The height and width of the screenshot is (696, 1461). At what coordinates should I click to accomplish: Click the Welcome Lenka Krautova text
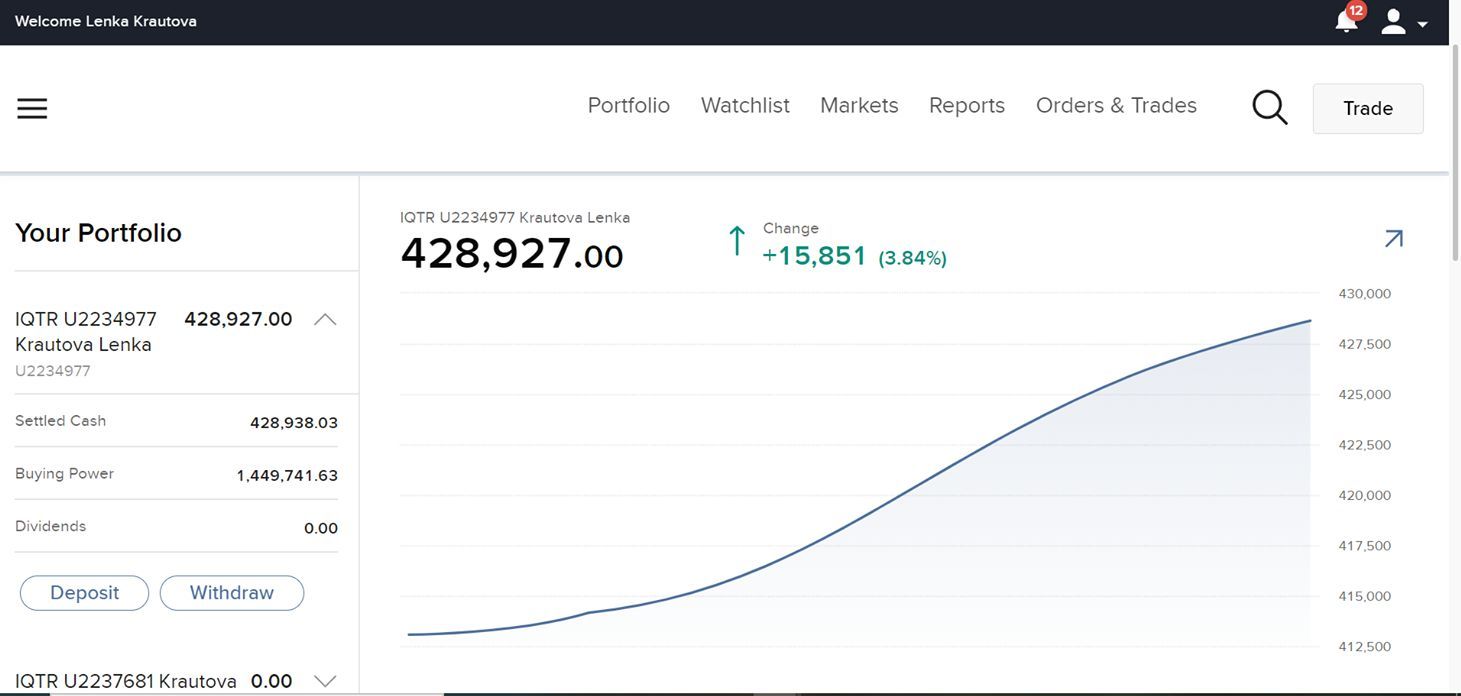pyautogui.click(x=106, y=21)
